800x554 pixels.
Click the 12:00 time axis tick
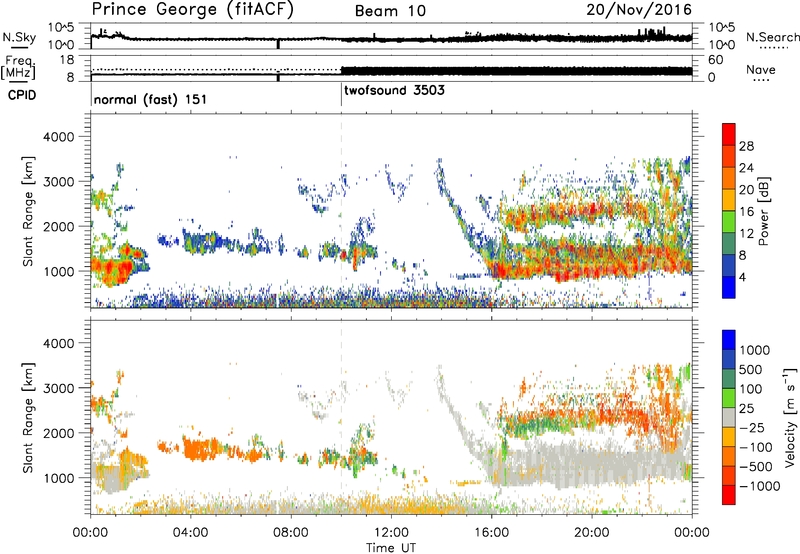(x=391, y=533)
